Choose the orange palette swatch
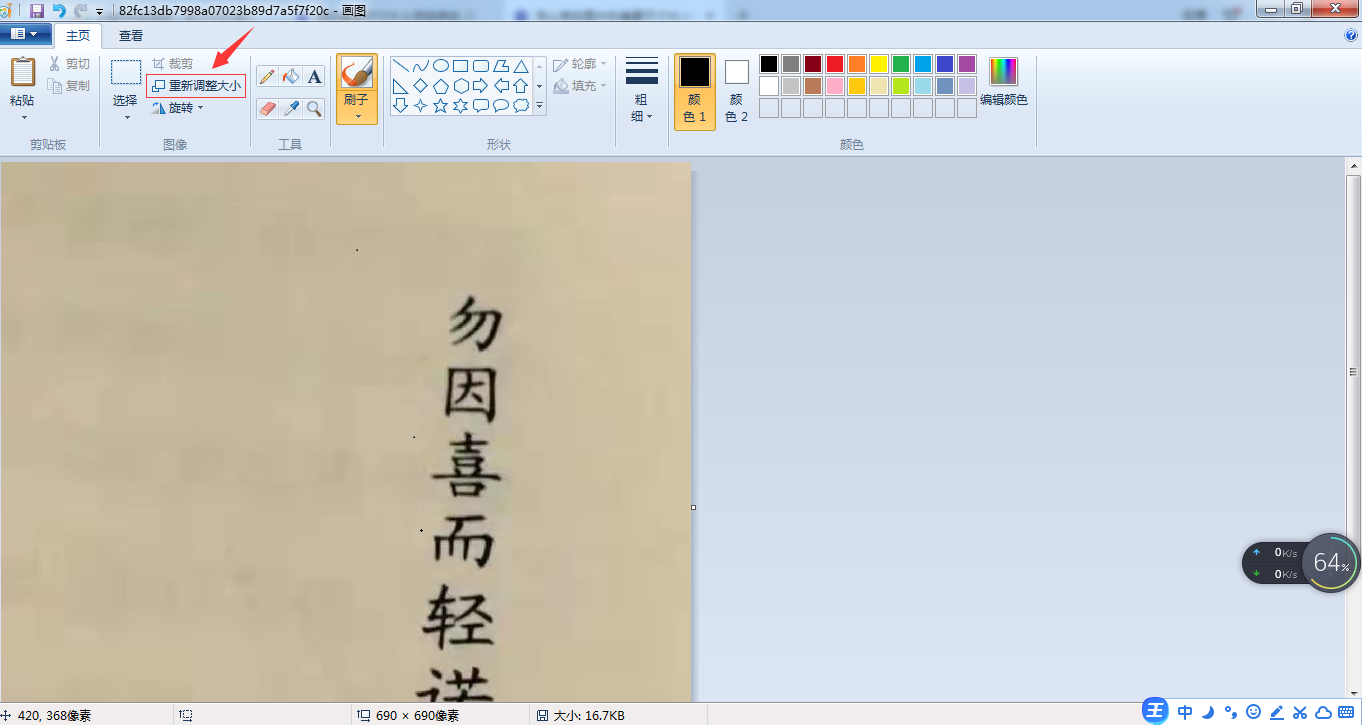 pos(857,64)
